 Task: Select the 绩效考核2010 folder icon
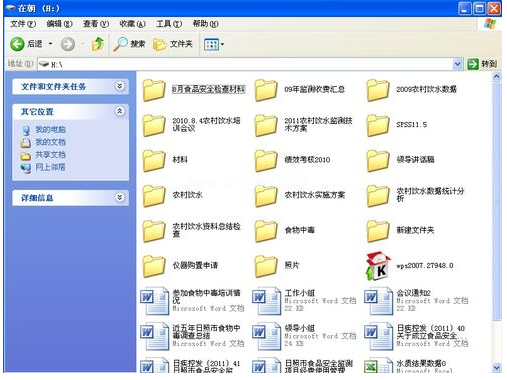(x=266, y=161)
